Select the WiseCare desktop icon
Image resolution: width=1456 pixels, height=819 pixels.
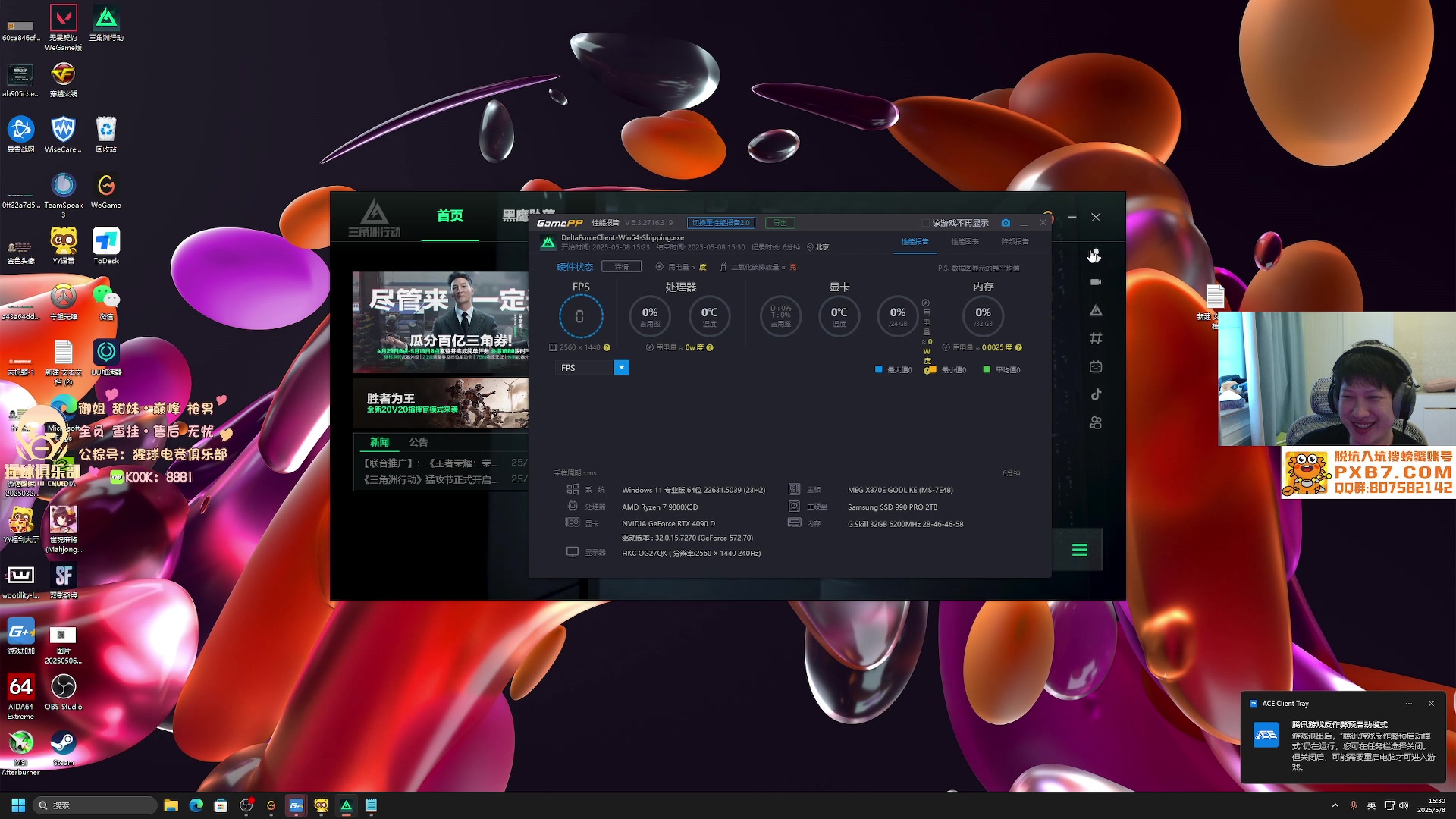(x=64, y=134)
